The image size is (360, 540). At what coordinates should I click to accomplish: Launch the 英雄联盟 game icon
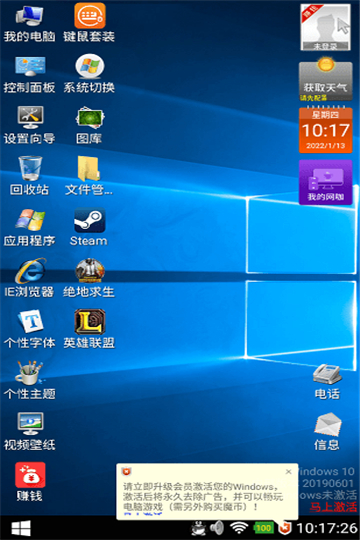[89, 329]
